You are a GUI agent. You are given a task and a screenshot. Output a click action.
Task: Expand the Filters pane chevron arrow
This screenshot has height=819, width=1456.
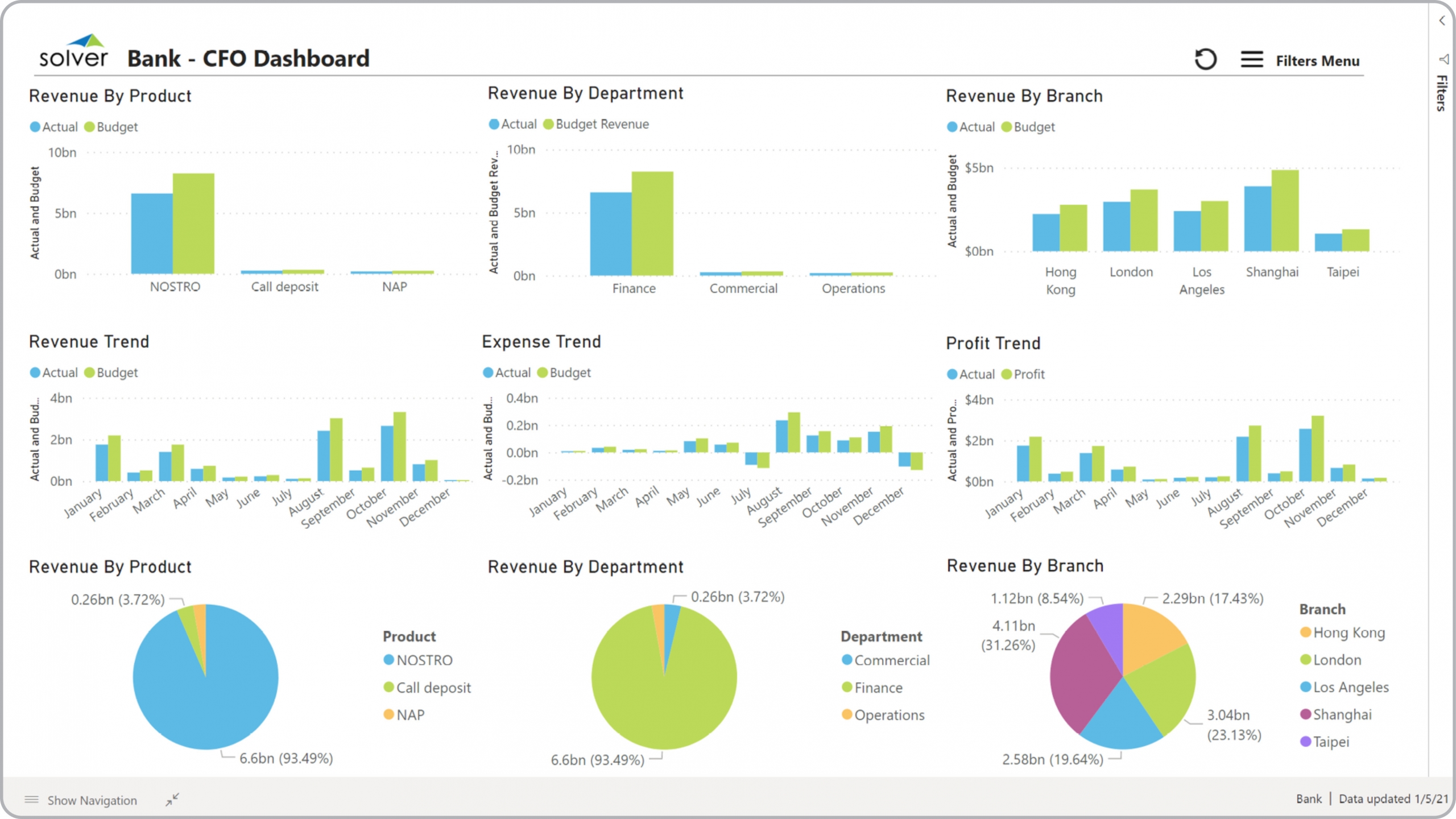1442,21
